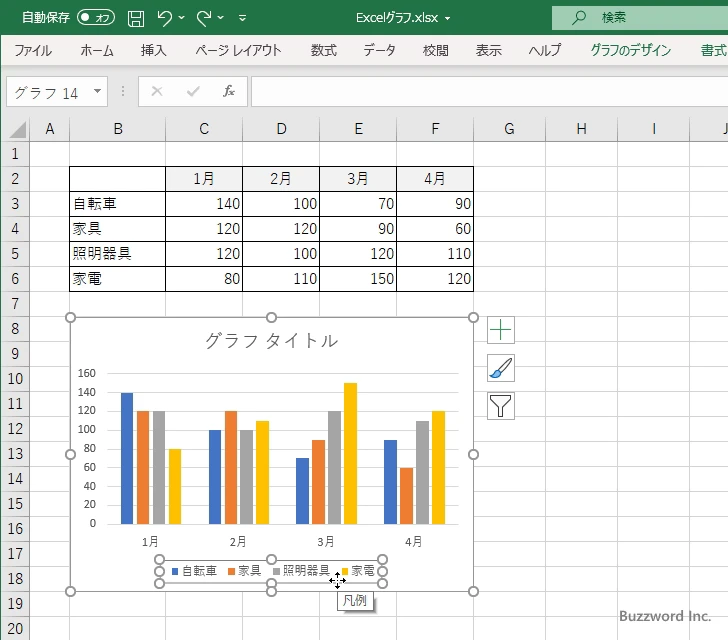This screenshot has width=728, height=640.
Task: Redo the last undone action
Action: [x=203, y=18]
